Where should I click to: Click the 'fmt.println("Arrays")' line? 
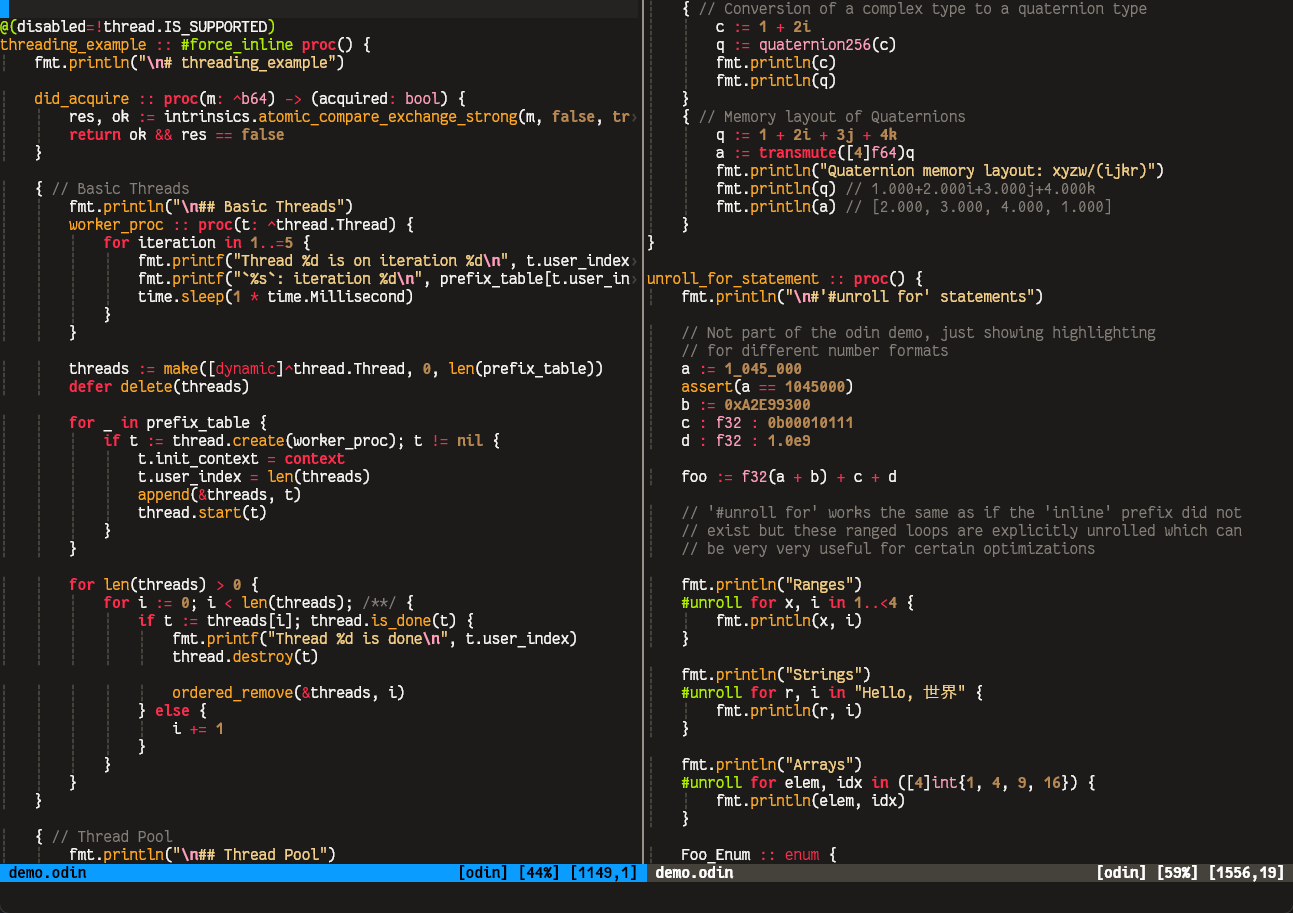click(772, 765)
